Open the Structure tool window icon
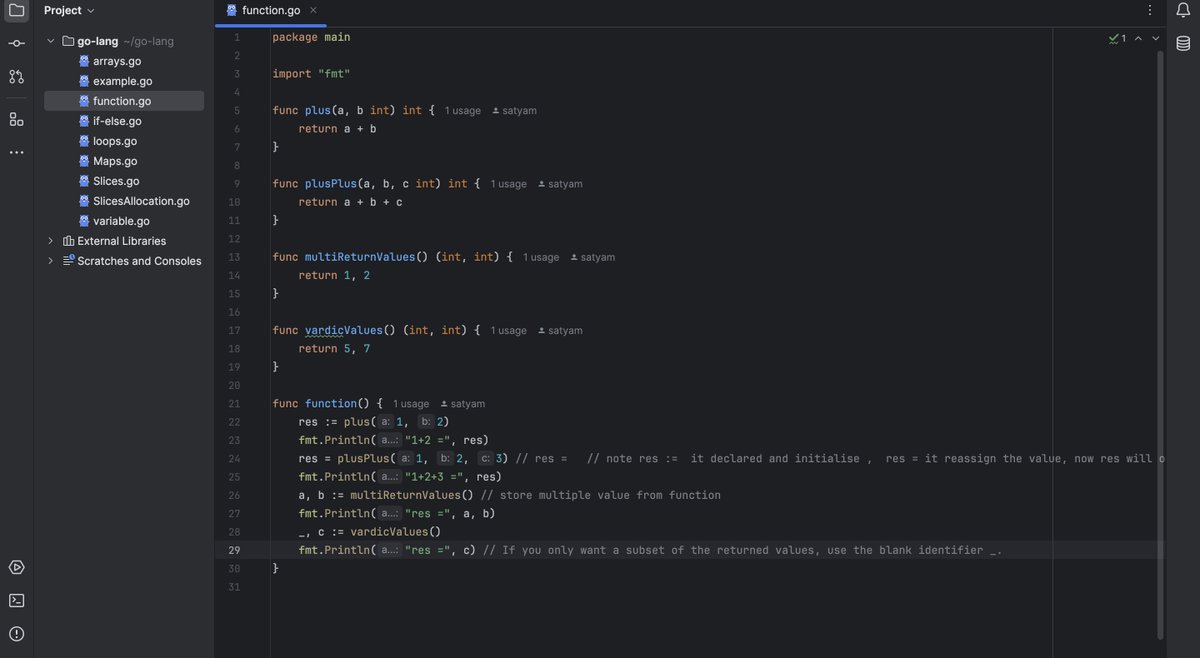This screenshot has width=1200, height=658. tap(16, 119)
